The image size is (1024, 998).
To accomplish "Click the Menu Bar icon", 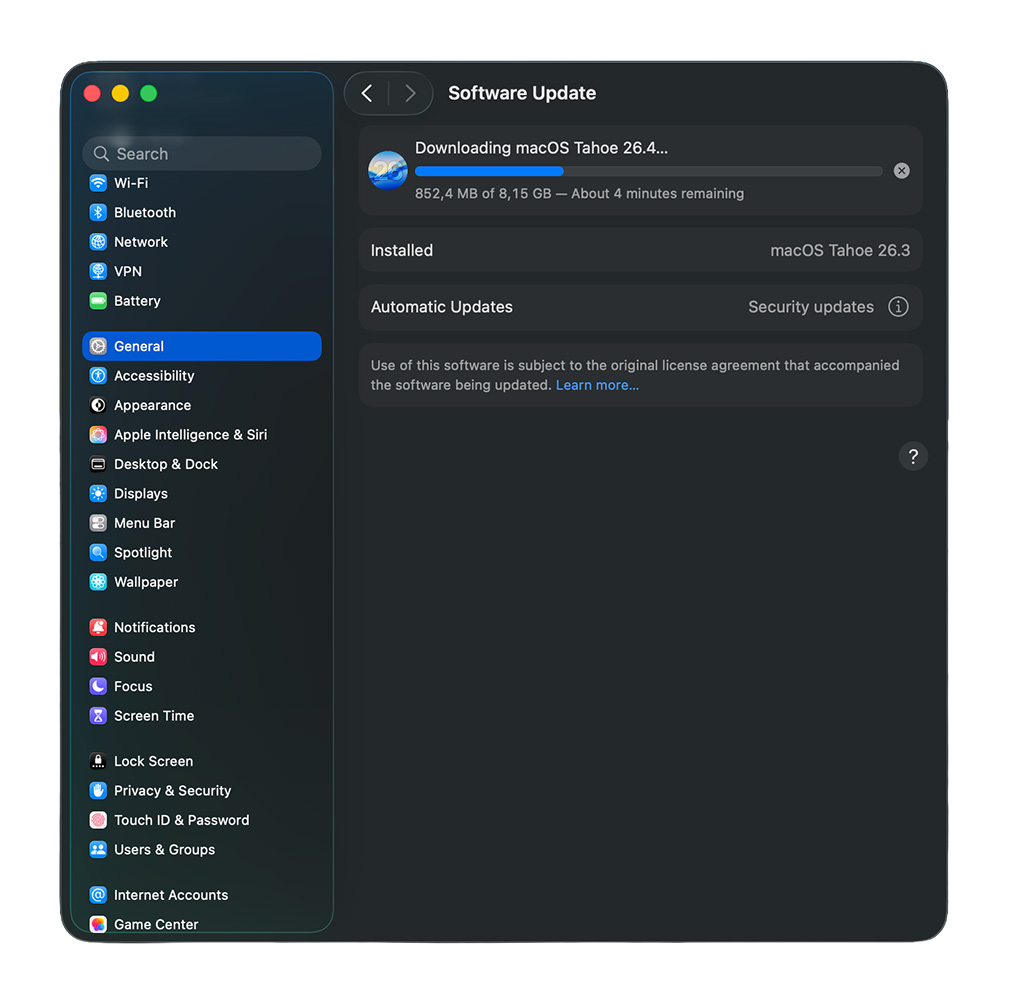I will point(98,523).
